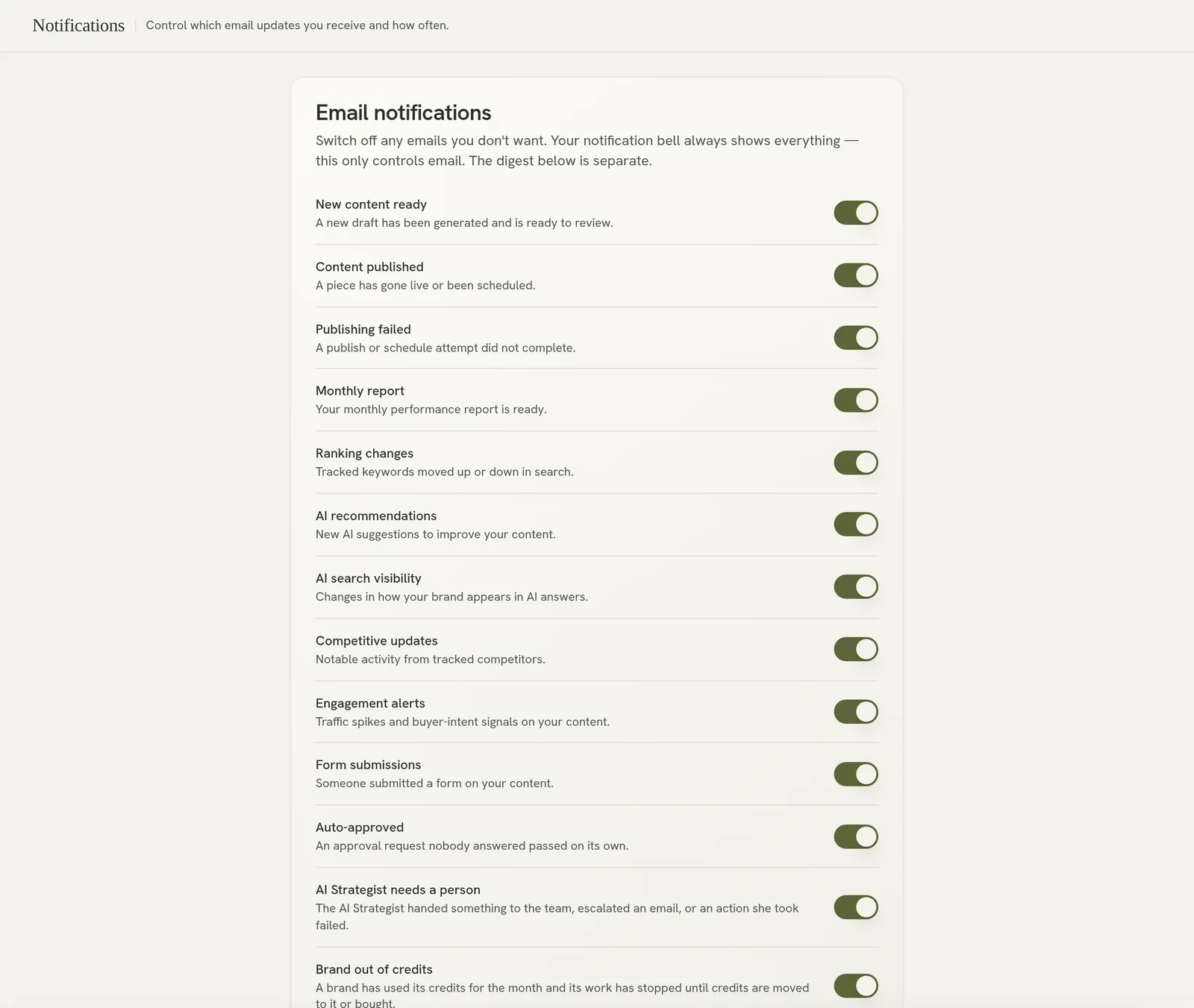This screenshot has height=1008, width=1194.
Task: Click "Control which email updates" subtitle text
Action: pyautogui.click(x=297, y=25)
